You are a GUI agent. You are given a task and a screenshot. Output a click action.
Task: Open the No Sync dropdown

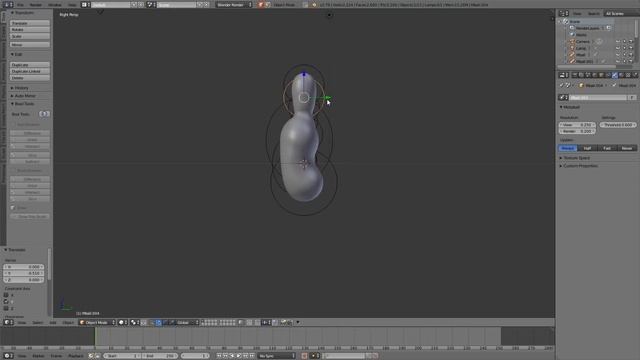[x=276, y=356]
